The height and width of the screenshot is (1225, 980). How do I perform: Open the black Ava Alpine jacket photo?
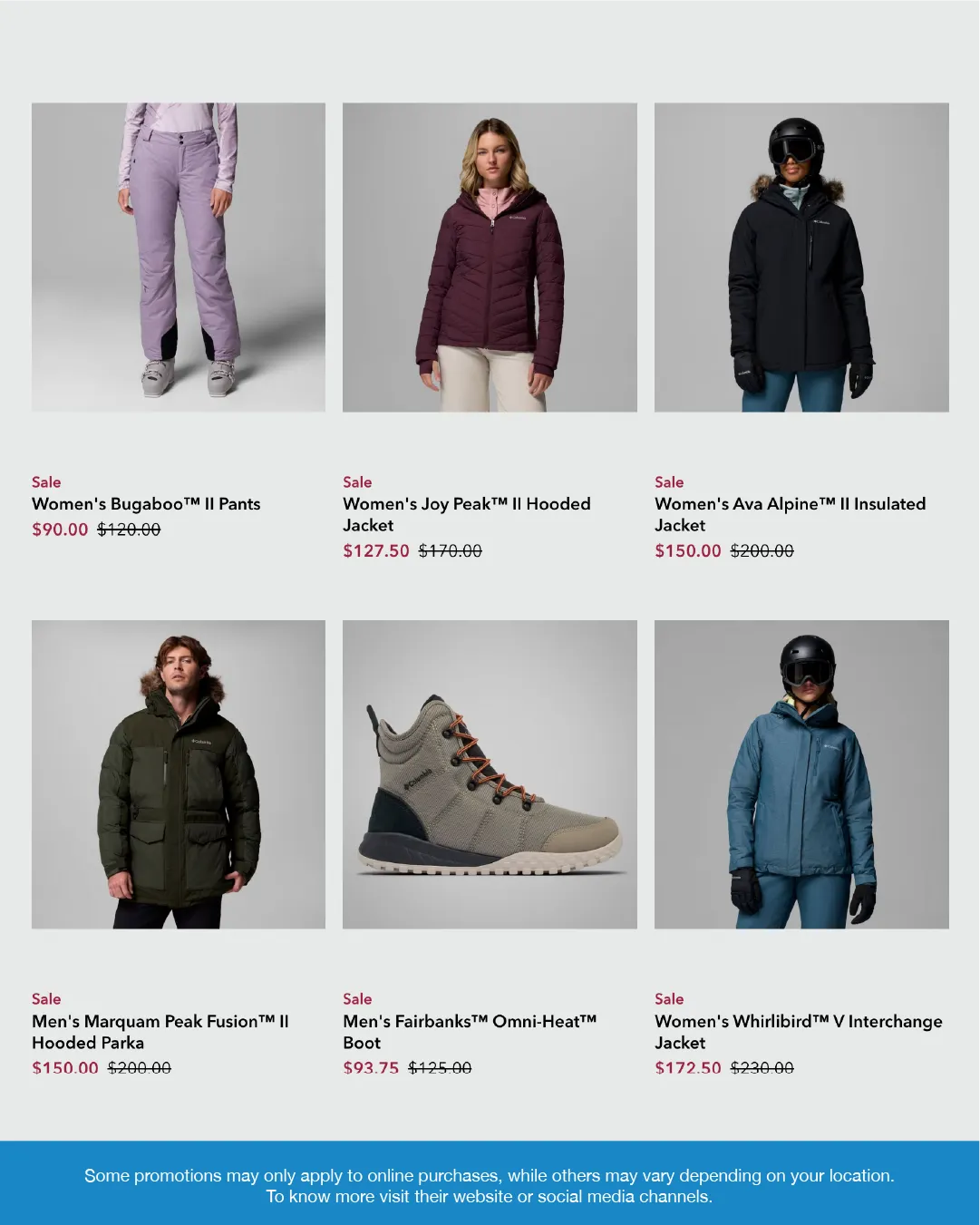point(801,258)
